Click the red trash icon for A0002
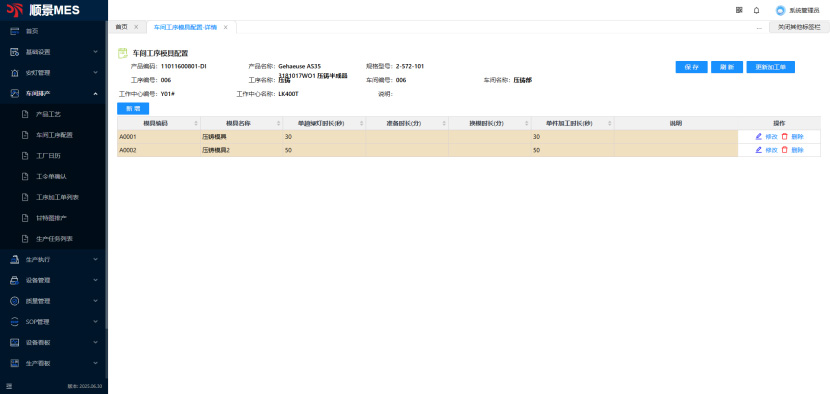The height and width of the screenshot is (394, 830). pyautogui.click(x=785, y=150)
